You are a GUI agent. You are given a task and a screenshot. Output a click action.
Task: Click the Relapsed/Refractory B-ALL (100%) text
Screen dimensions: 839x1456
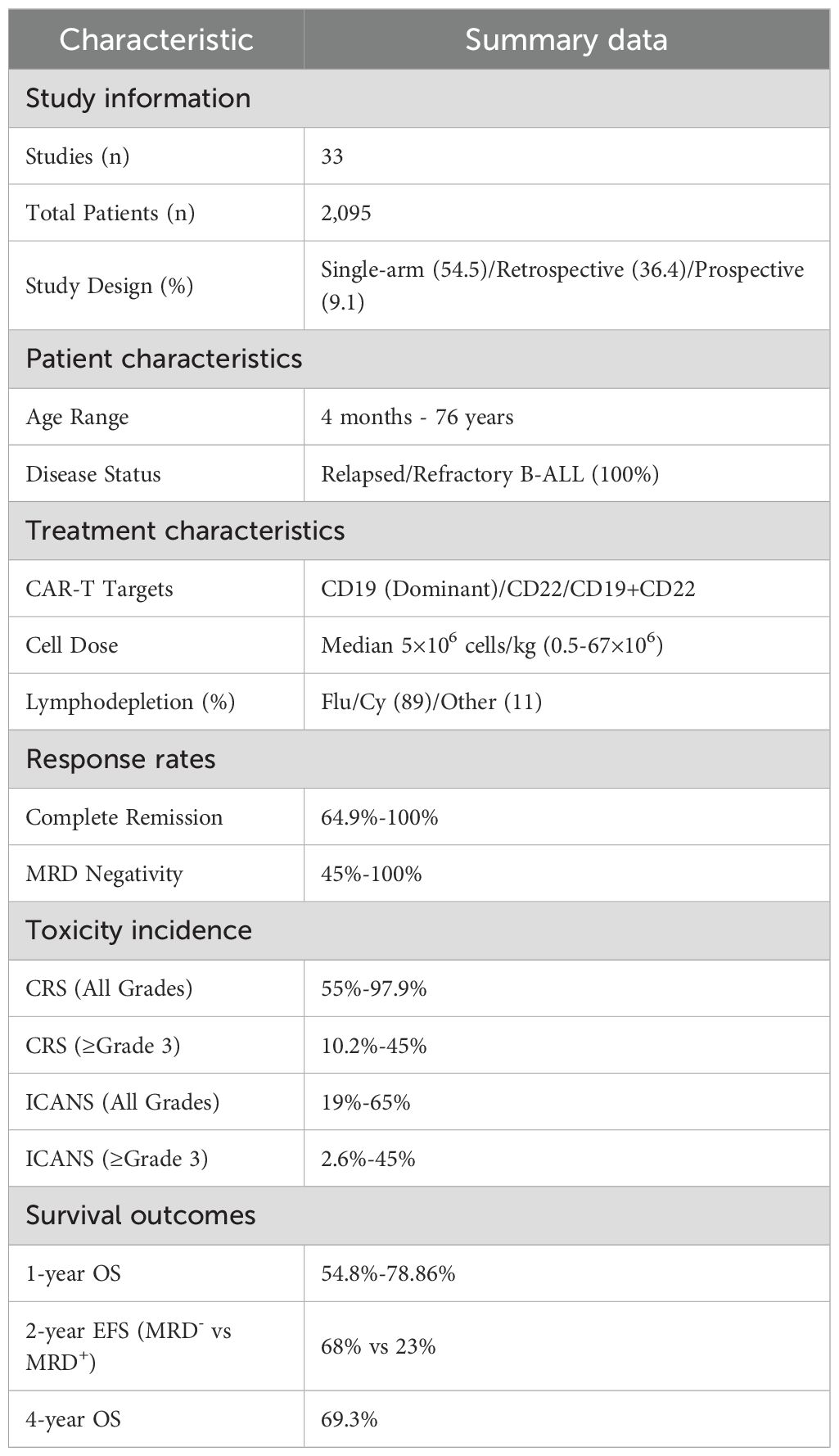pos(489,474)
